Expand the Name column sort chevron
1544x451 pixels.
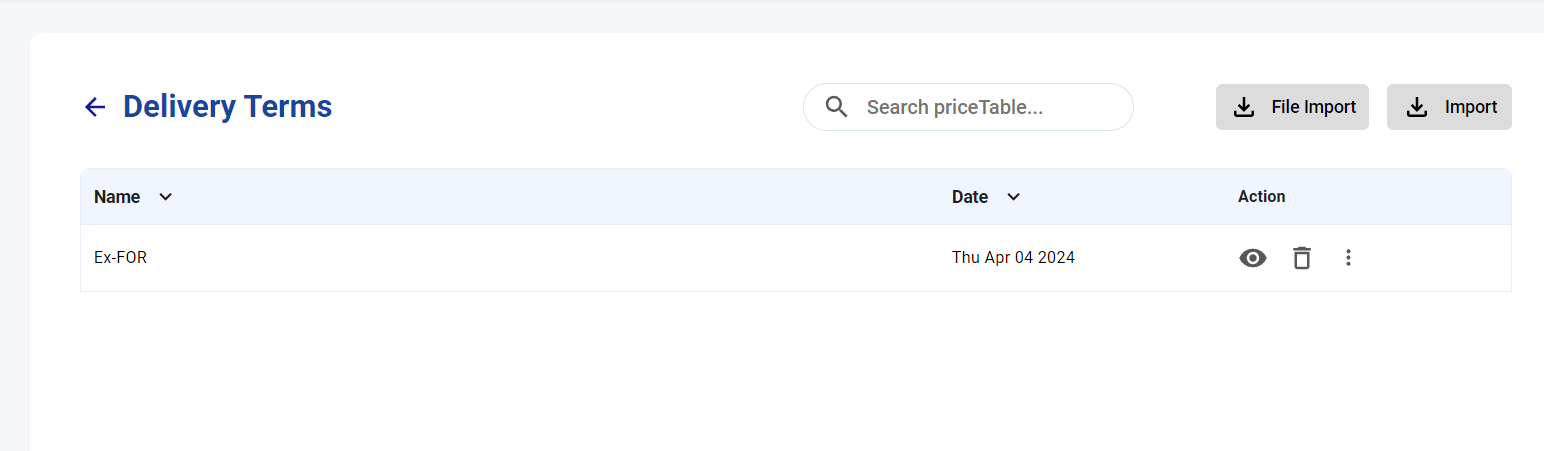pos(166,197)
